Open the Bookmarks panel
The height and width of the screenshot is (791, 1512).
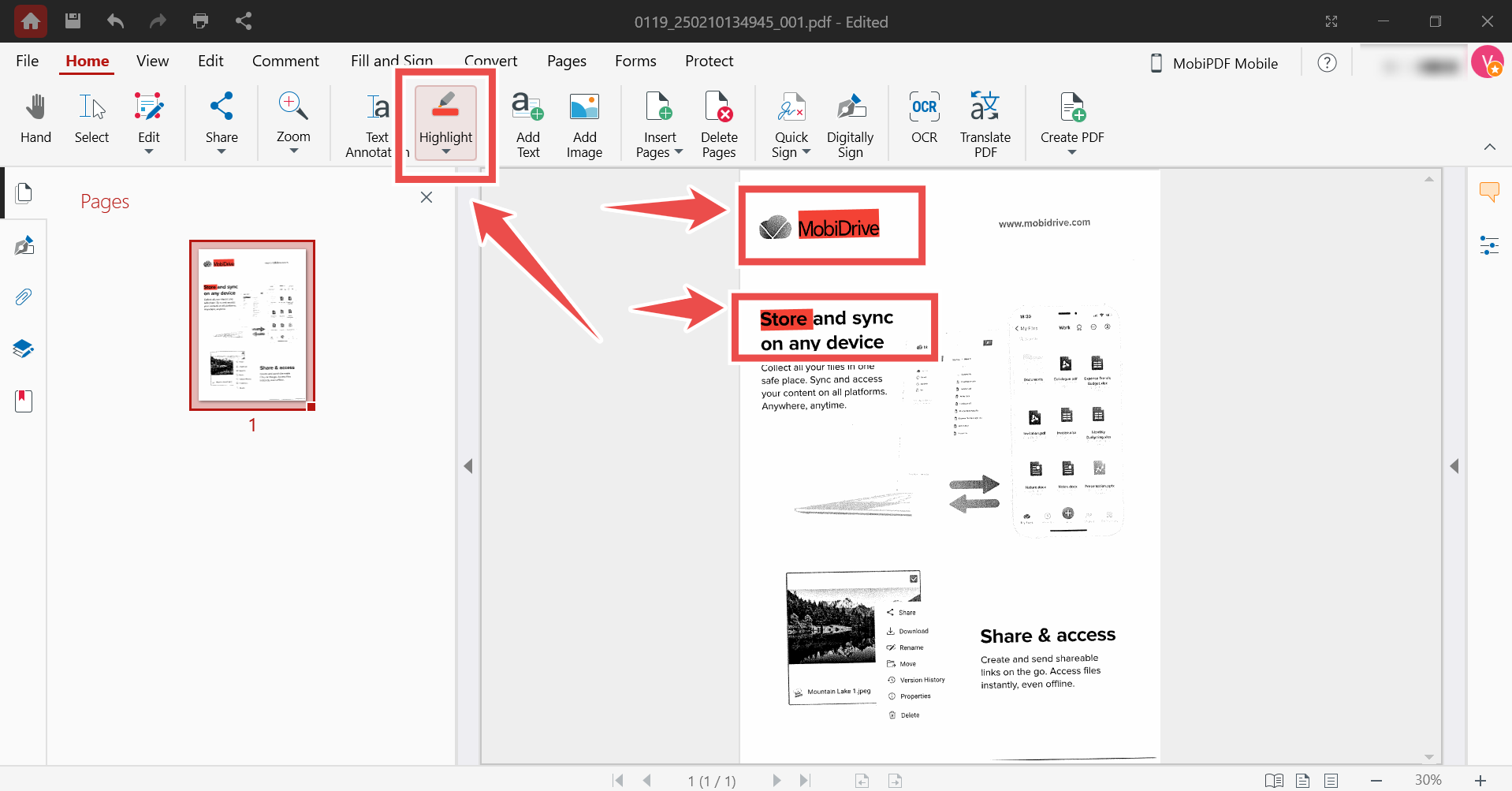click(x=24, y=401)
